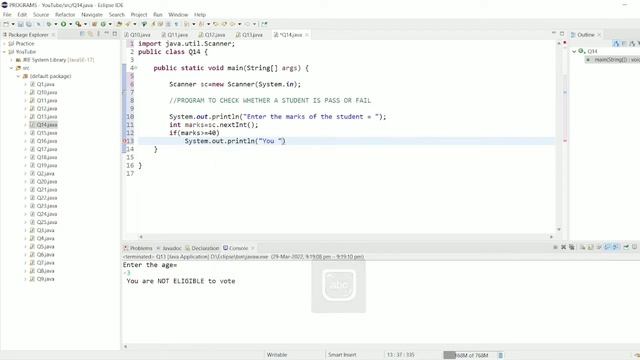Collapse the (default package) node
The width and height of the screenshot is (640, 360).
click(18, 76)
